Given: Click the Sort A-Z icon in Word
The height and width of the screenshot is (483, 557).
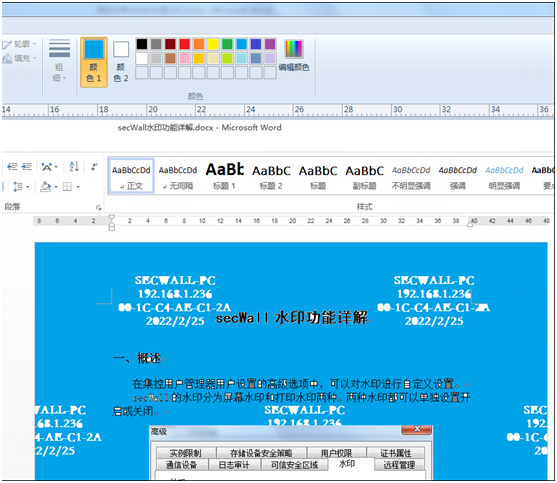Looking at the screenshot, I should click(74, 166).
